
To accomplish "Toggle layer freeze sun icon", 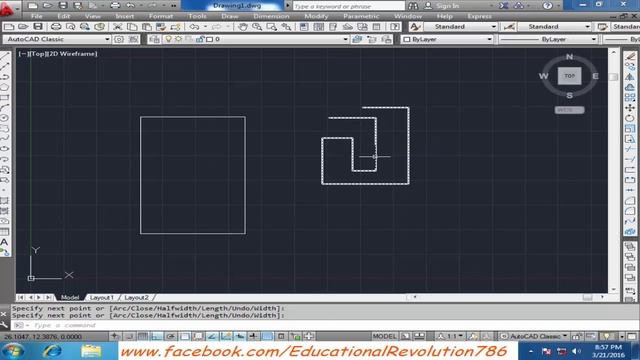I will (178, 39).
